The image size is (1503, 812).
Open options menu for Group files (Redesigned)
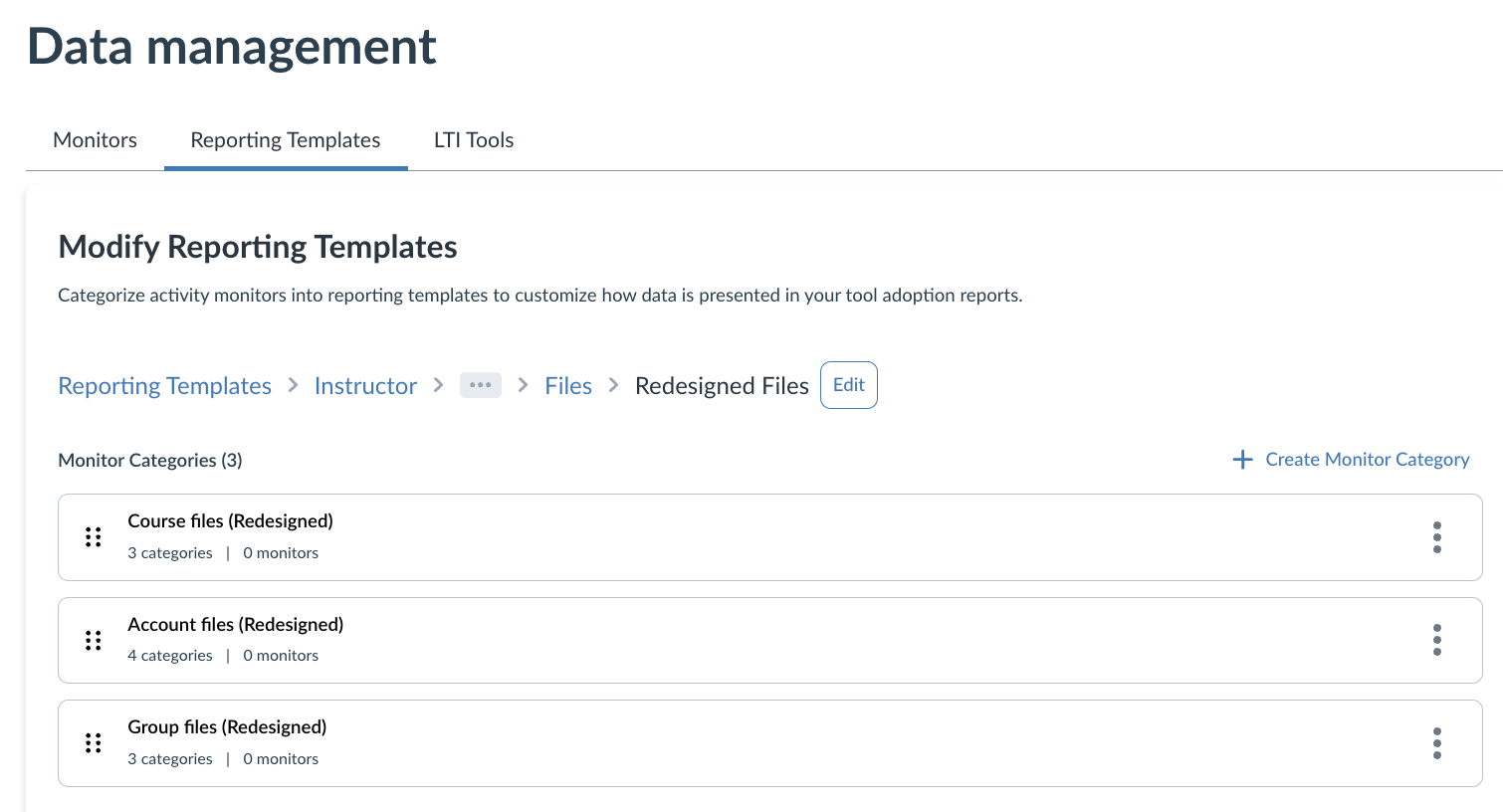(x=1436, y=743)
